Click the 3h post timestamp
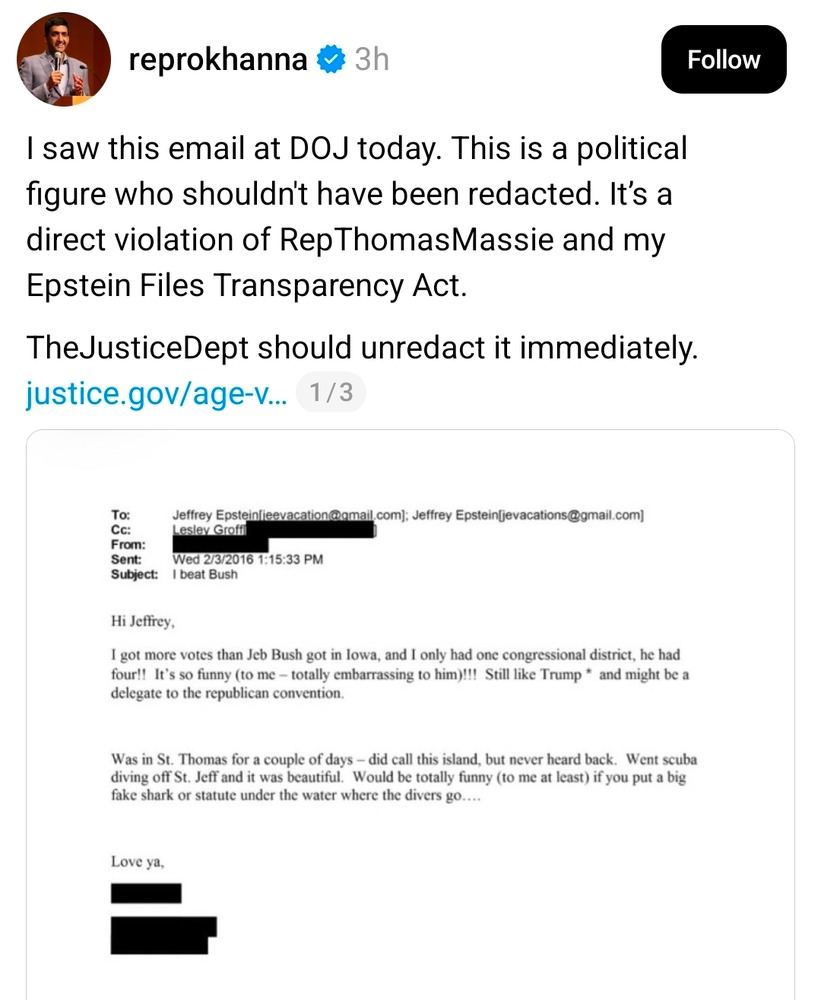The image size is (821, 1000). (371, 60)
